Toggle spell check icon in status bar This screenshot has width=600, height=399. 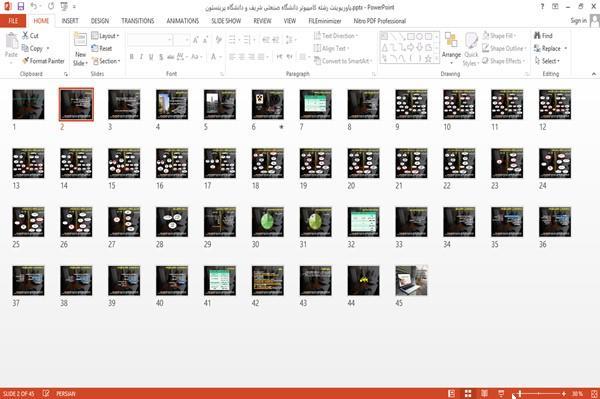point(46,393)
